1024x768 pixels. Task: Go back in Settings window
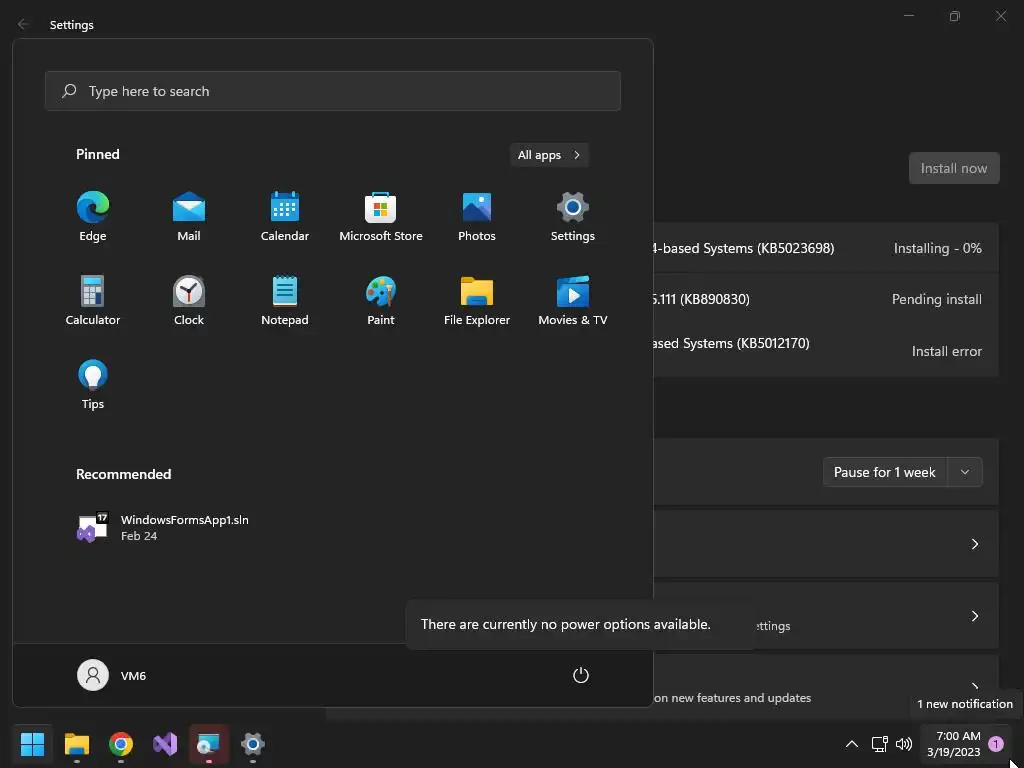point(24,24)
